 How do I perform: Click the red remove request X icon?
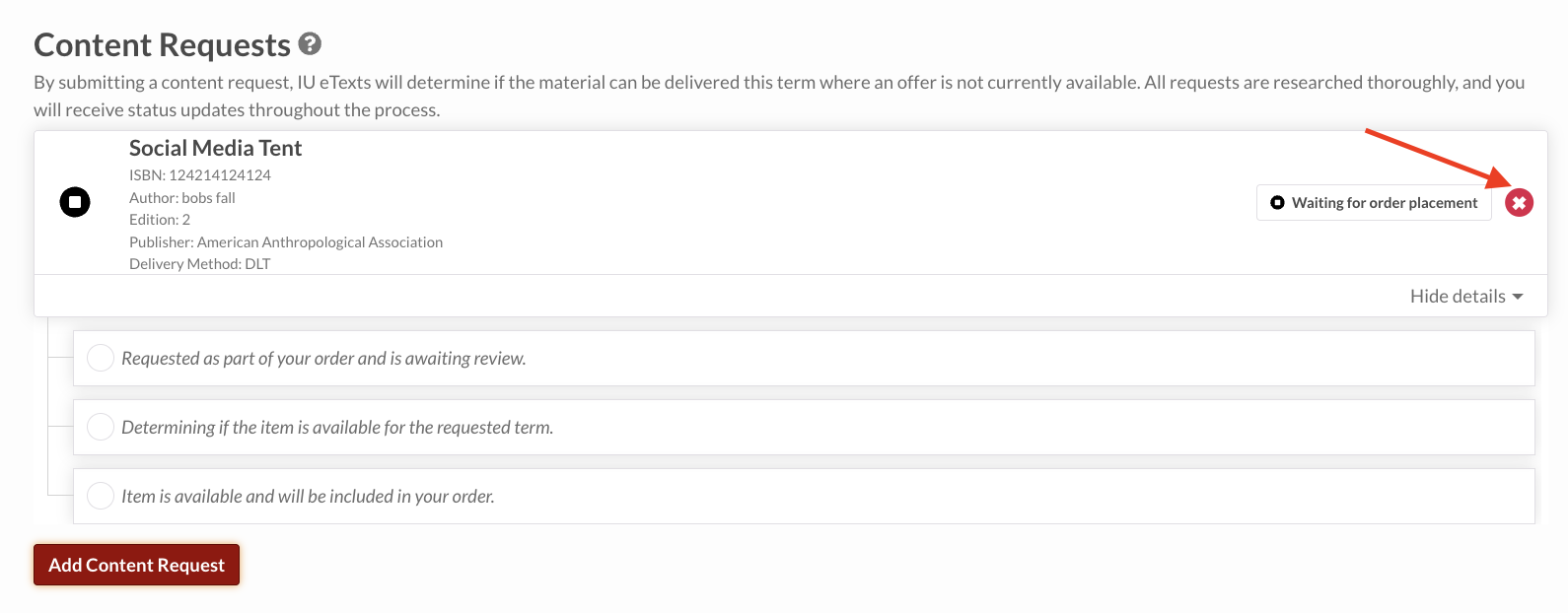1519,203
